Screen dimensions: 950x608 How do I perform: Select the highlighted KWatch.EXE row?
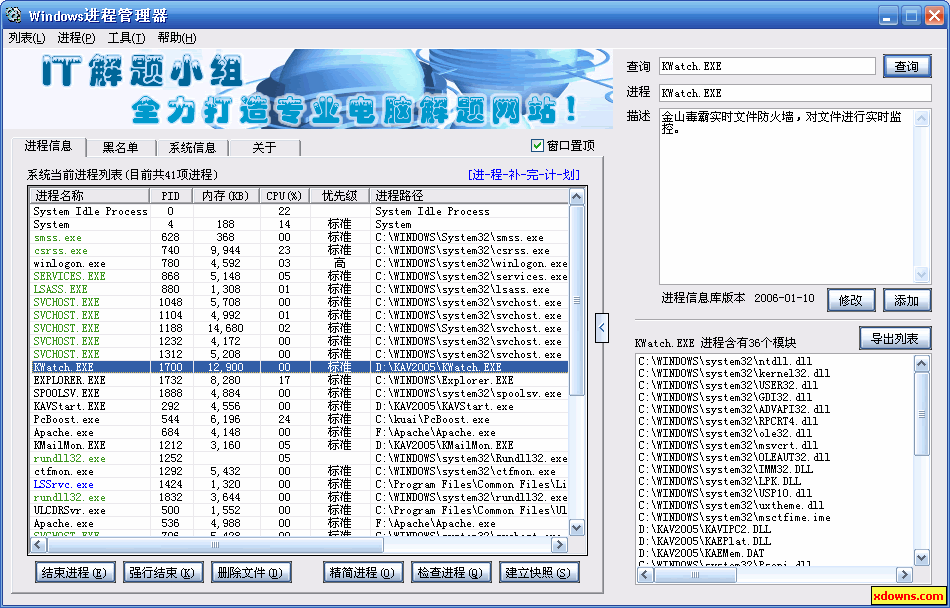(300, 367)
